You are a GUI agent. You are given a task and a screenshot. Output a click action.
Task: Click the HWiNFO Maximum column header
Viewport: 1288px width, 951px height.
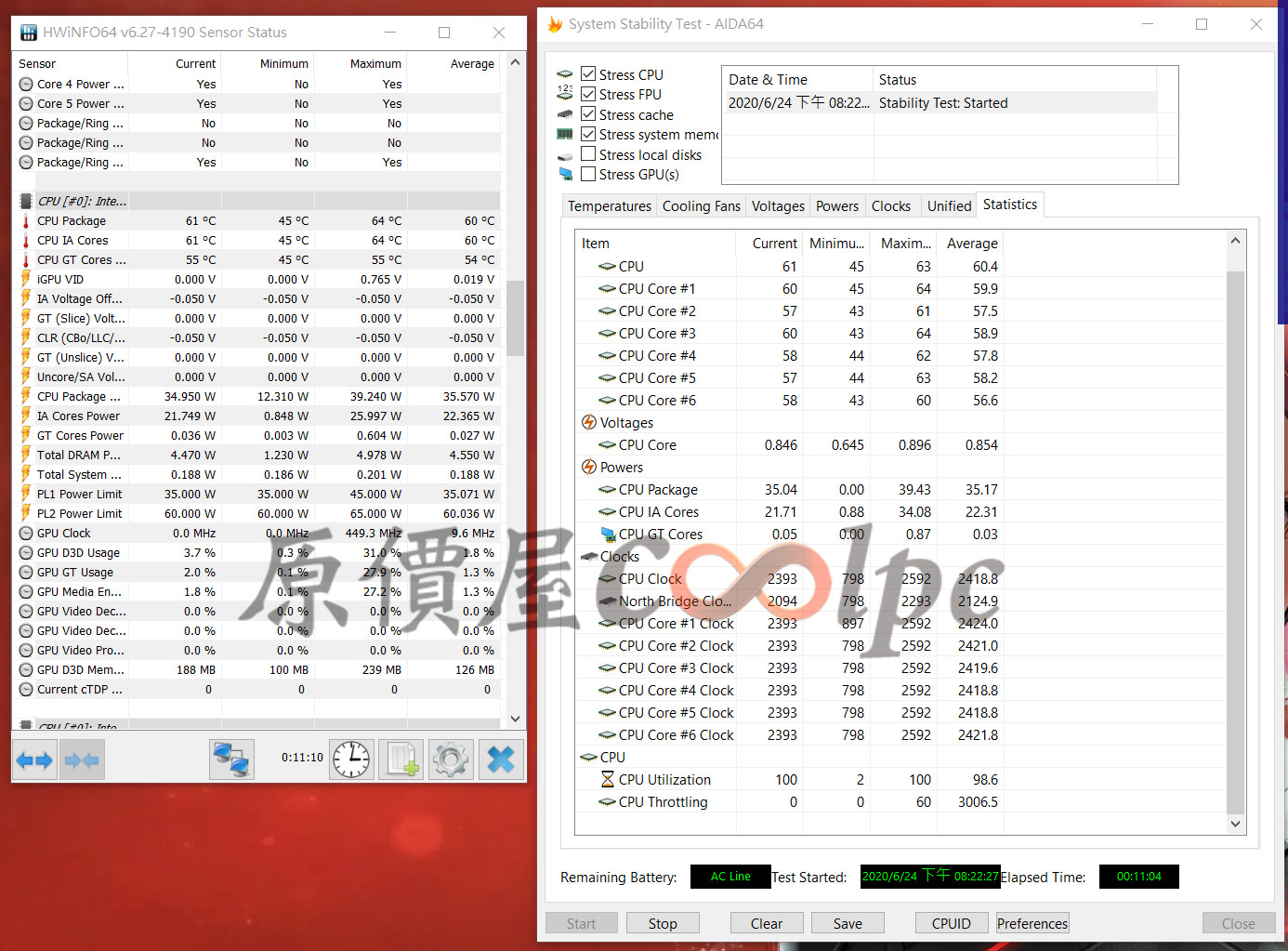(361, 64)
